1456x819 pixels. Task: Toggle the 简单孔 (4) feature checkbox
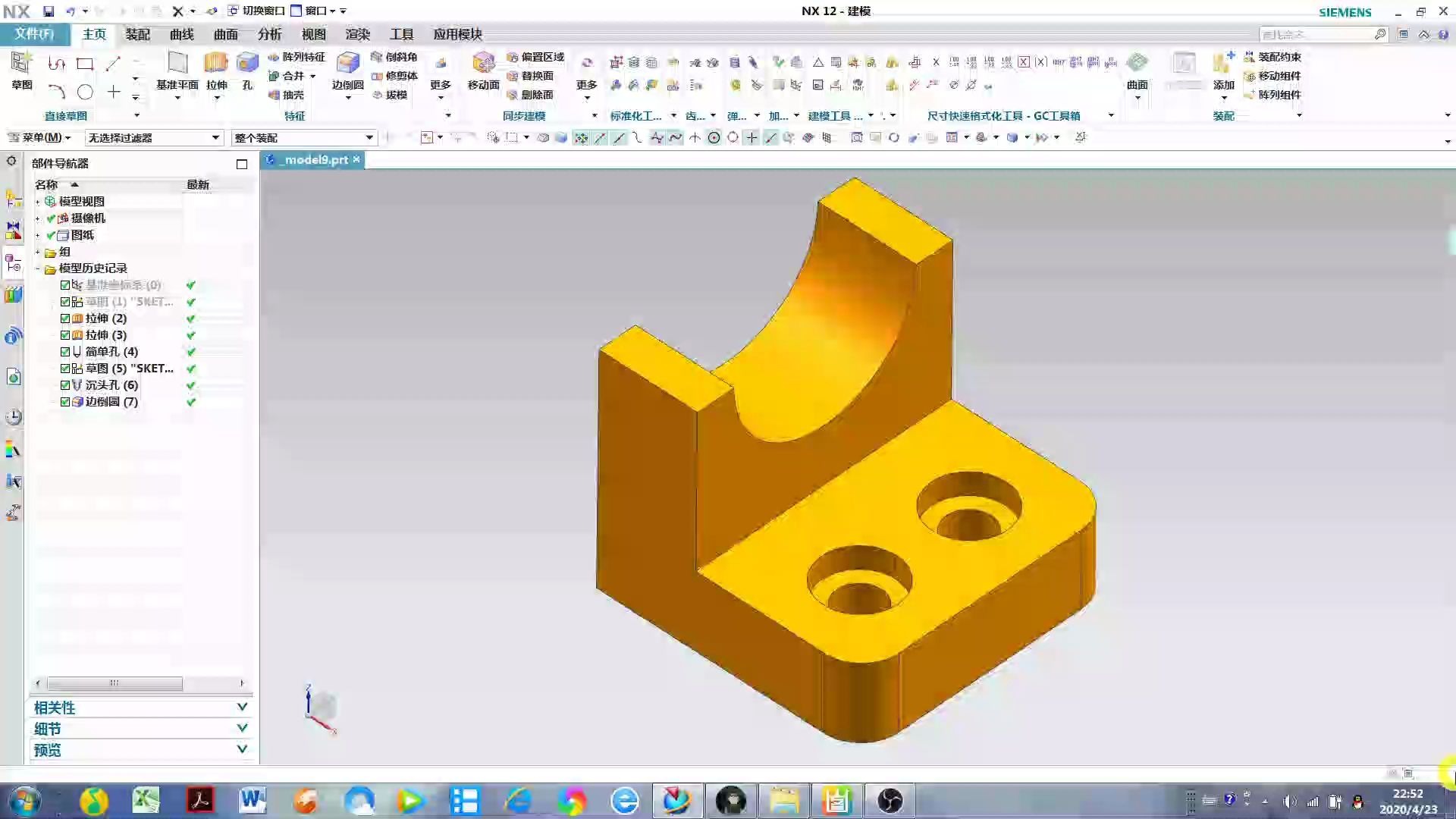click(x=65, y=352)
